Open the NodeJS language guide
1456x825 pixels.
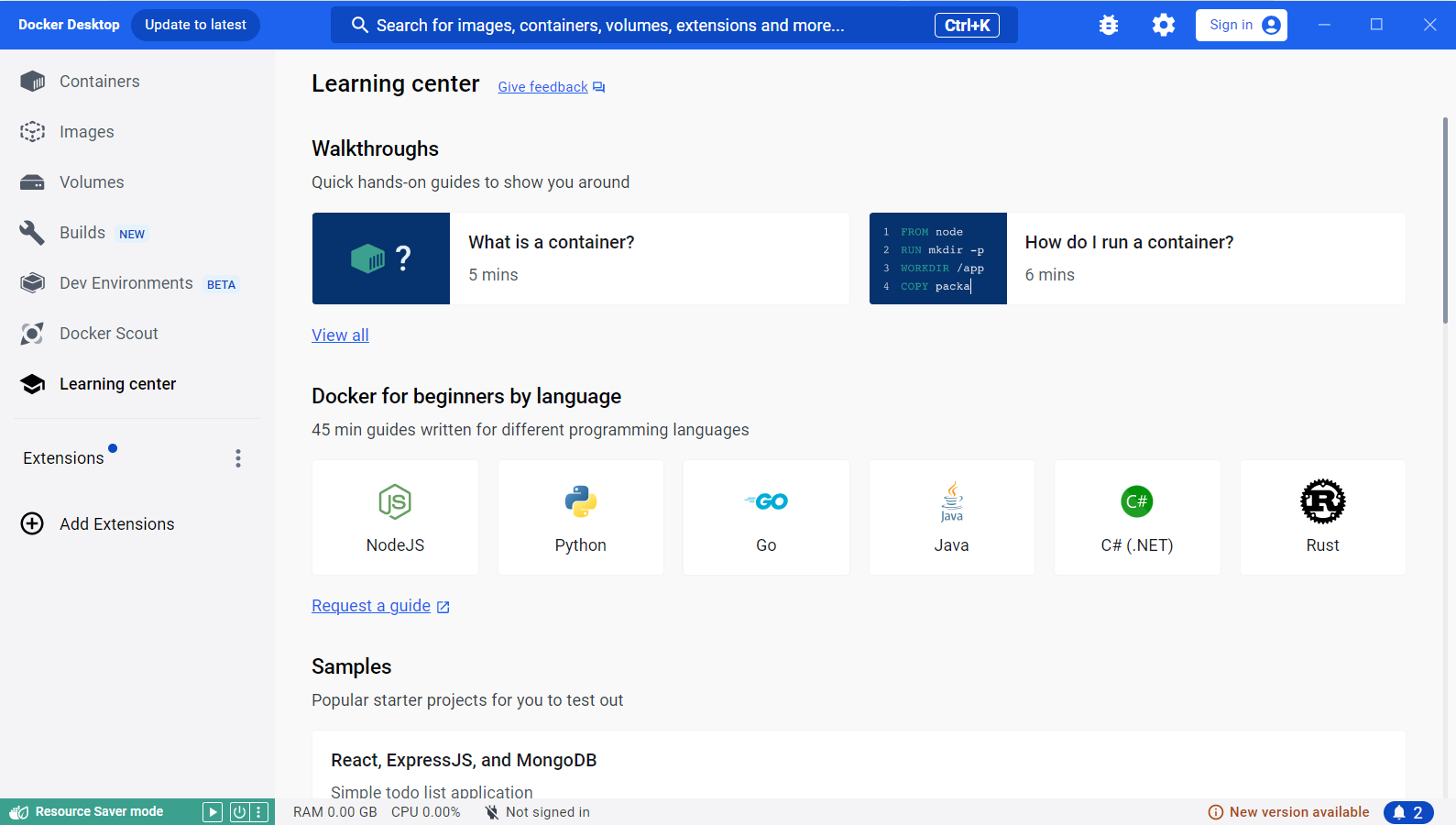tap(395, 518)
